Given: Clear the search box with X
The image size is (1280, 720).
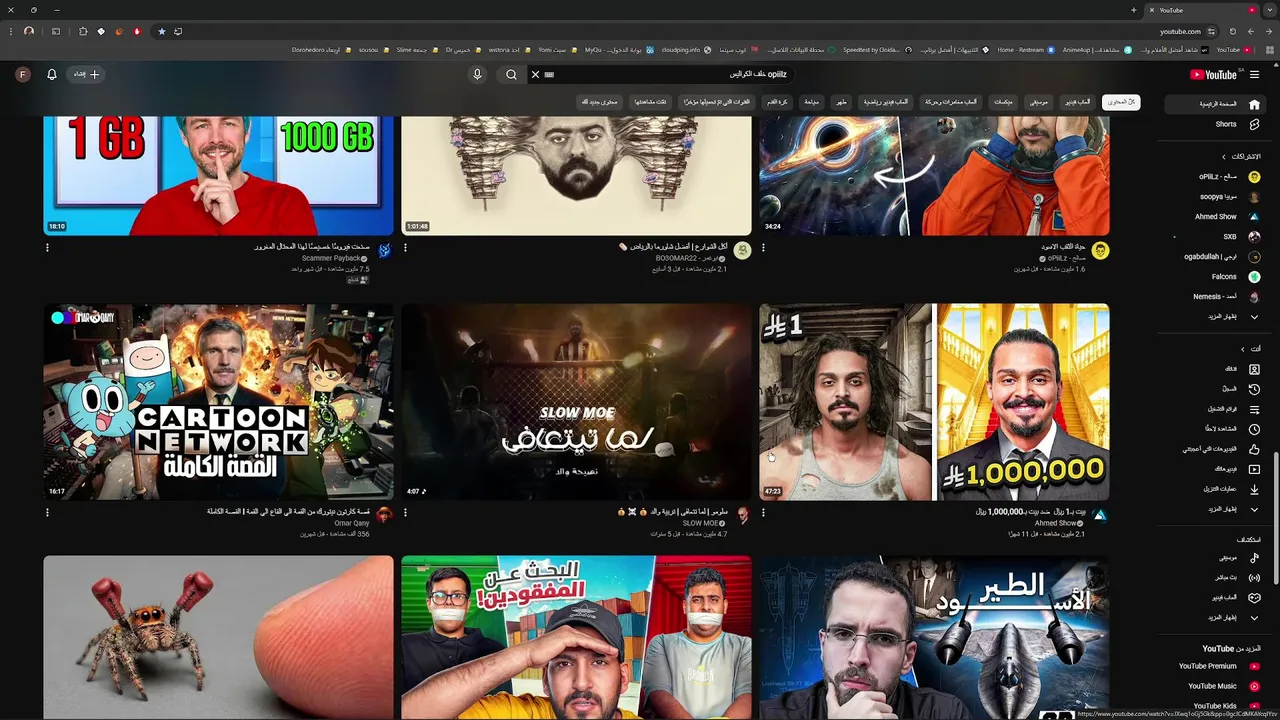Looking at the screenshot, I should point(535,74).
